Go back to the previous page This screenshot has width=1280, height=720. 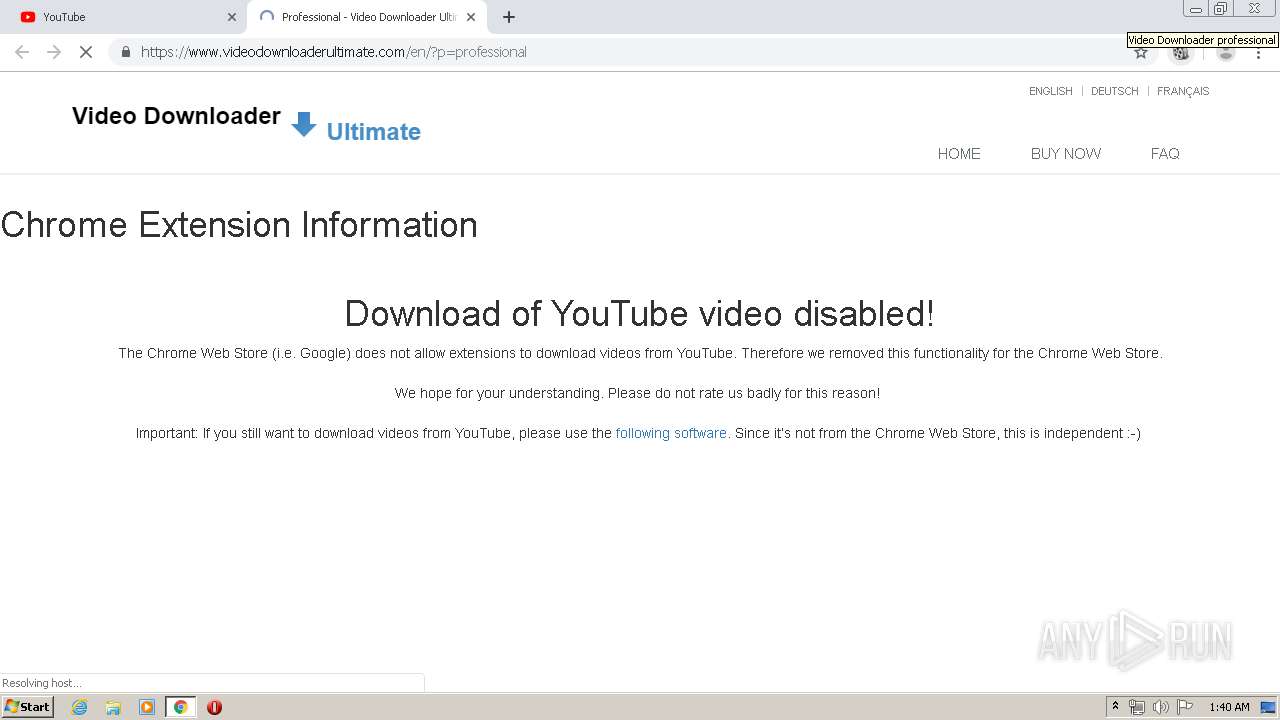click(x=22, y=52)
